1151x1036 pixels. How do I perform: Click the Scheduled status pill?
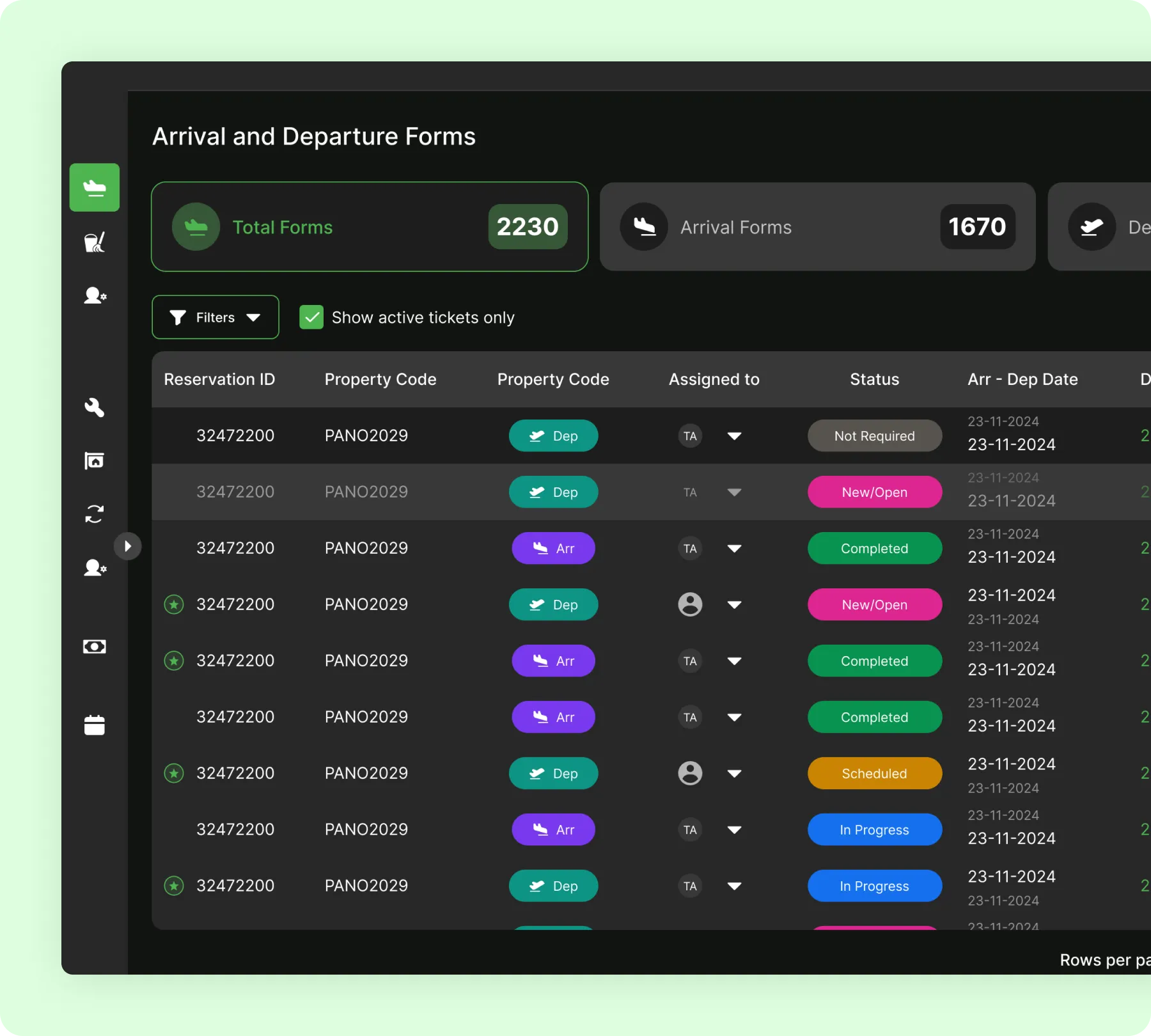click(875, 774)
